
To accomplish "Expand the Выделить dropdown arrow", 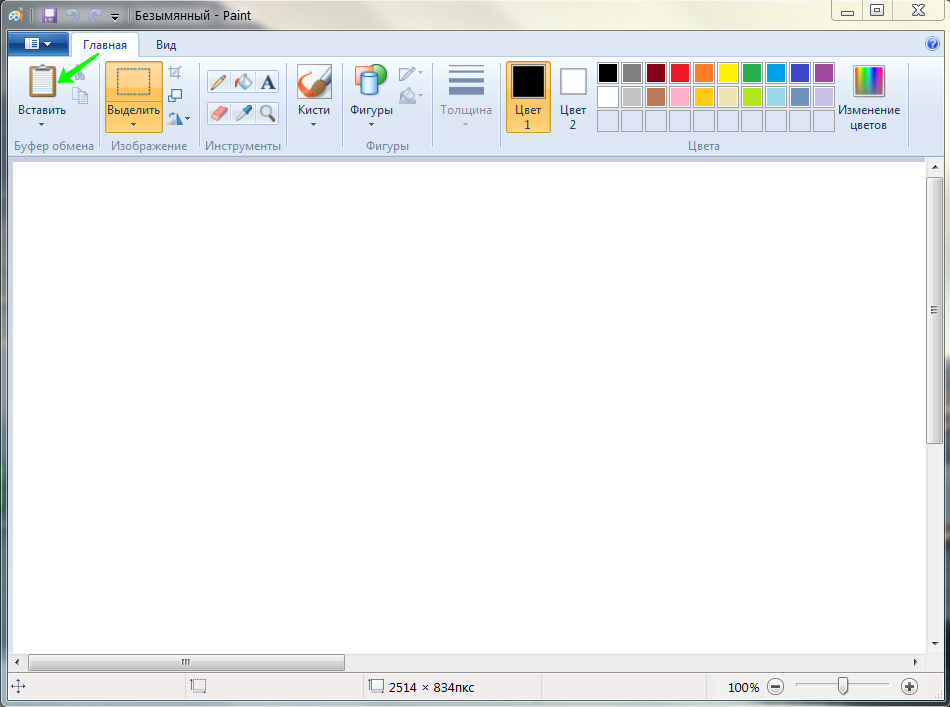I will [x=133, y=125].
